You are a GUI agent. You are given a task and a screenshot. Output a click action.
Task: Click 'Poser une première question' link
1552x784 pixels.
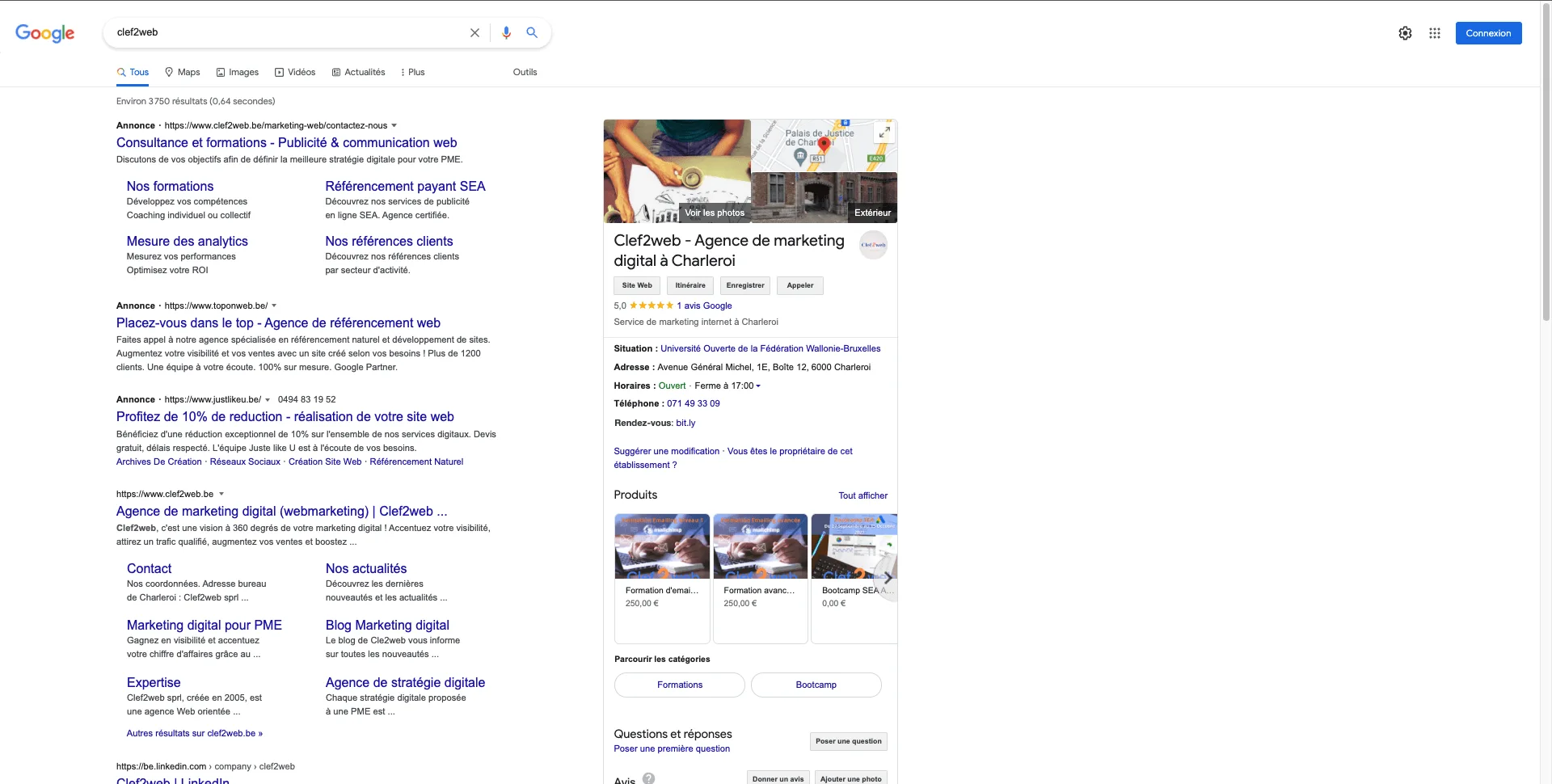point(672,748)
